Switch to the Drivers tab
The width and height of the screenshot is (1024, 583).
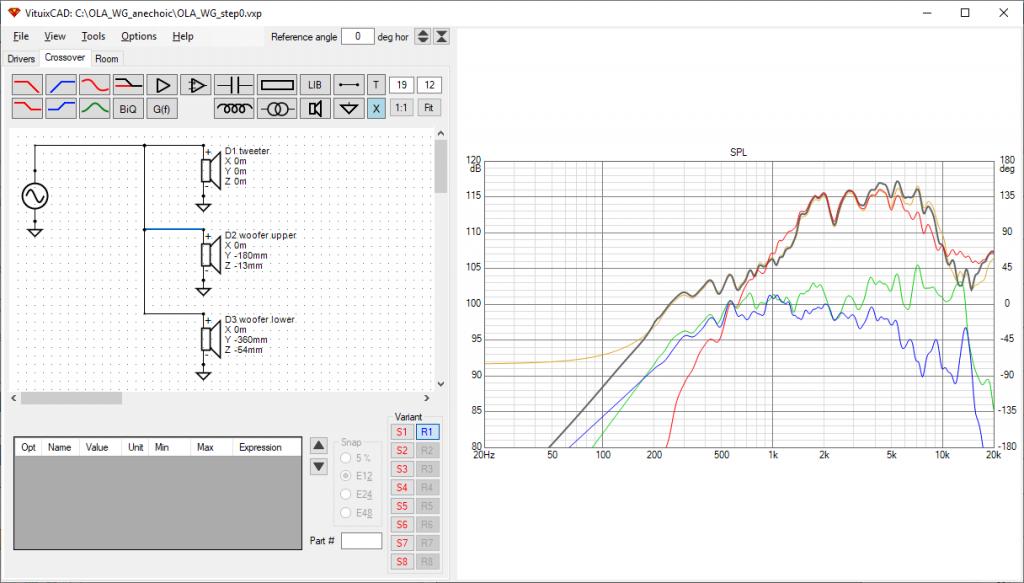[21, 59]
